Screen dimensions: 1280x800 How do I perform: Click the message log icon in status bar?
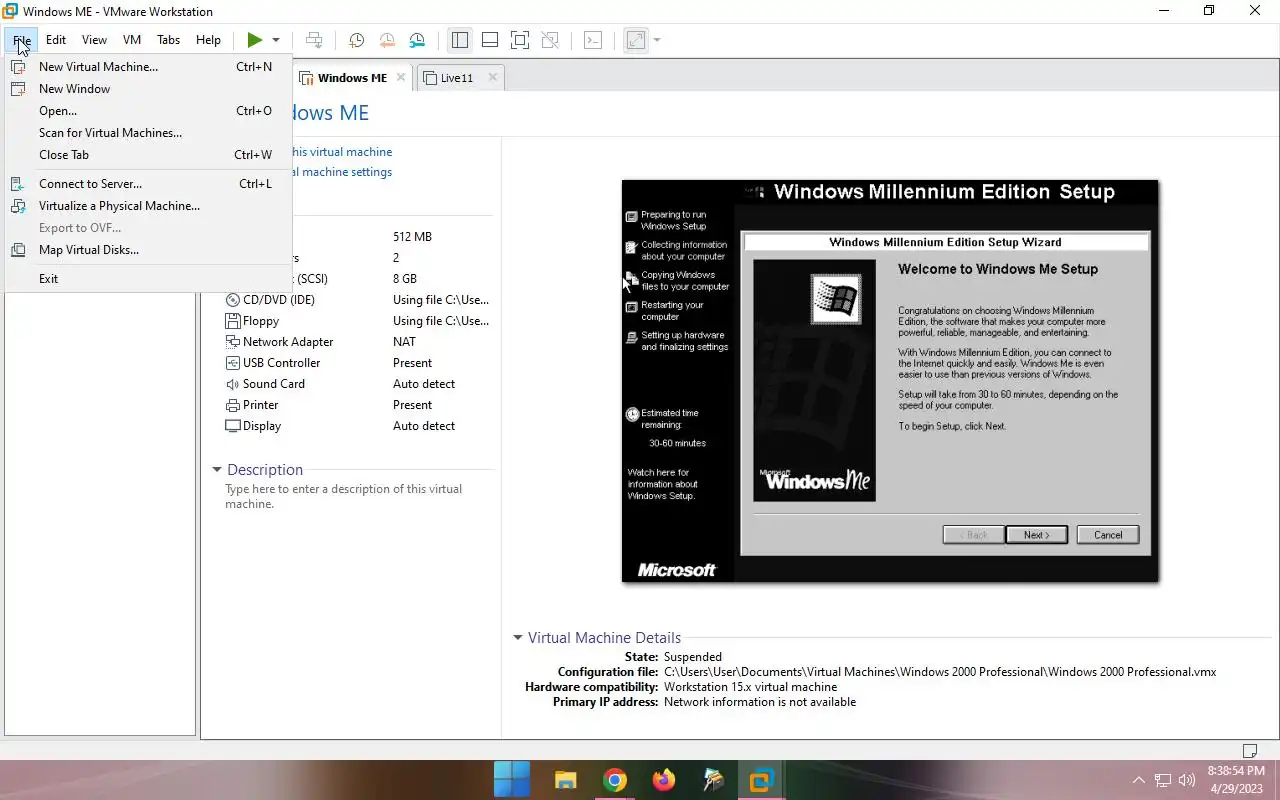pos(1249,751)
